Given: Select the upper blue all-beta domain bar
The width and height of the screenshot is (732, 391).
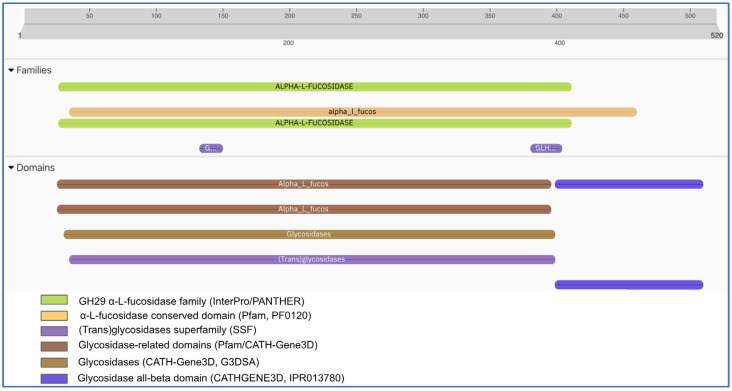Looking at the screenshot, I should pyautogui.click(x=629, y=184).
